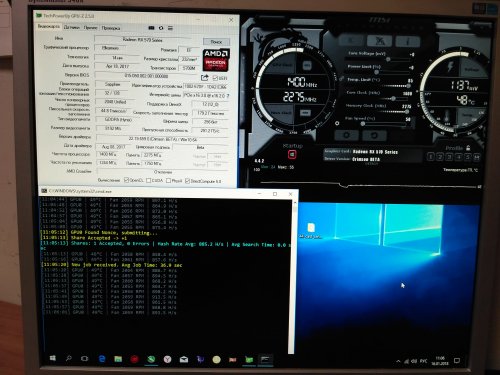
Task: Select Afterburner profile slot 3
Action: point(449,157)
